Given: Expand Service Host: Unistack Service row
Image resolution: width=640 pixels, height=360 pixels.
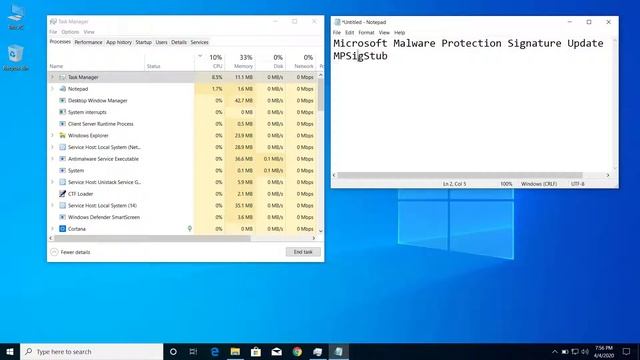Looking at the screenshot, I should tap(52, 182).
